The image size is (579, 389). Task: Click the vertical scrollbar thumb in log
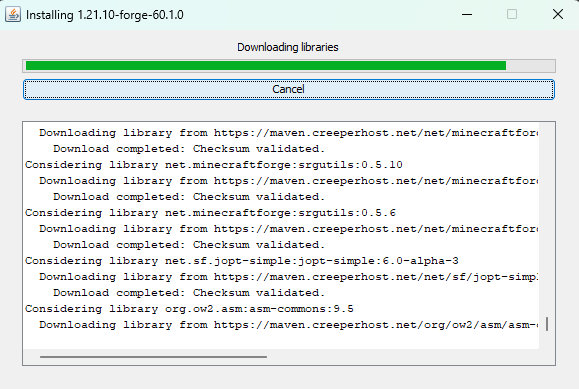tap(547, 324)
